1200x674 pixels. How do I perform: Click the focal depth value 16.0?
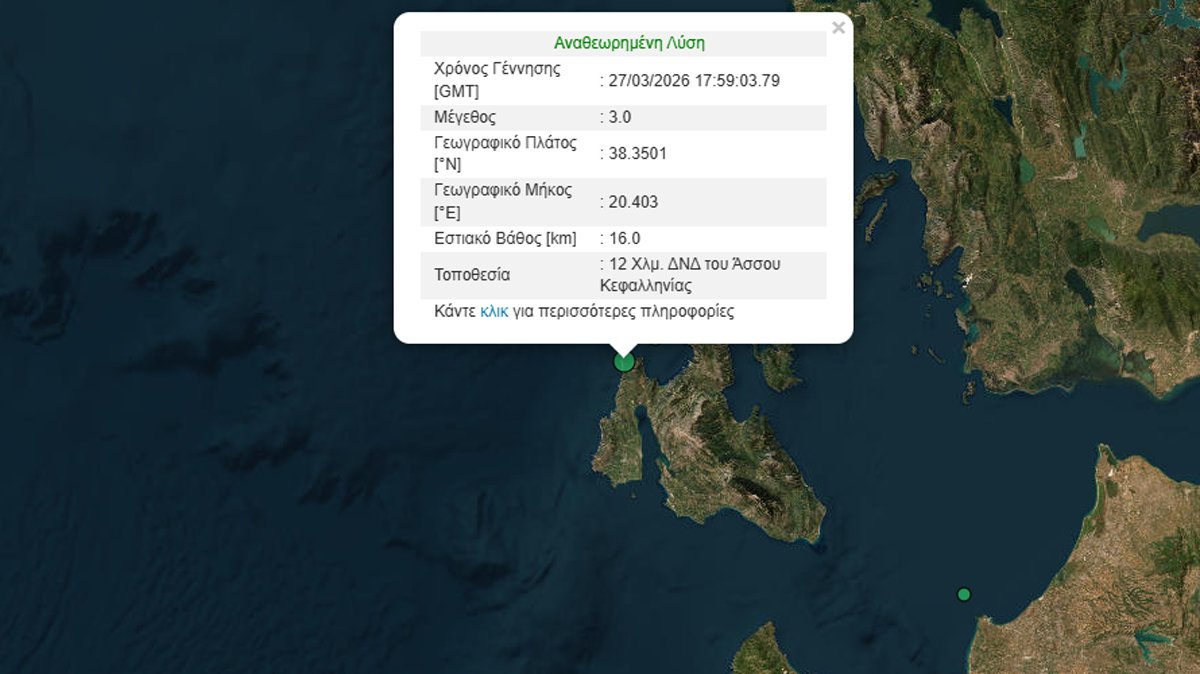(x=624, y=238)
